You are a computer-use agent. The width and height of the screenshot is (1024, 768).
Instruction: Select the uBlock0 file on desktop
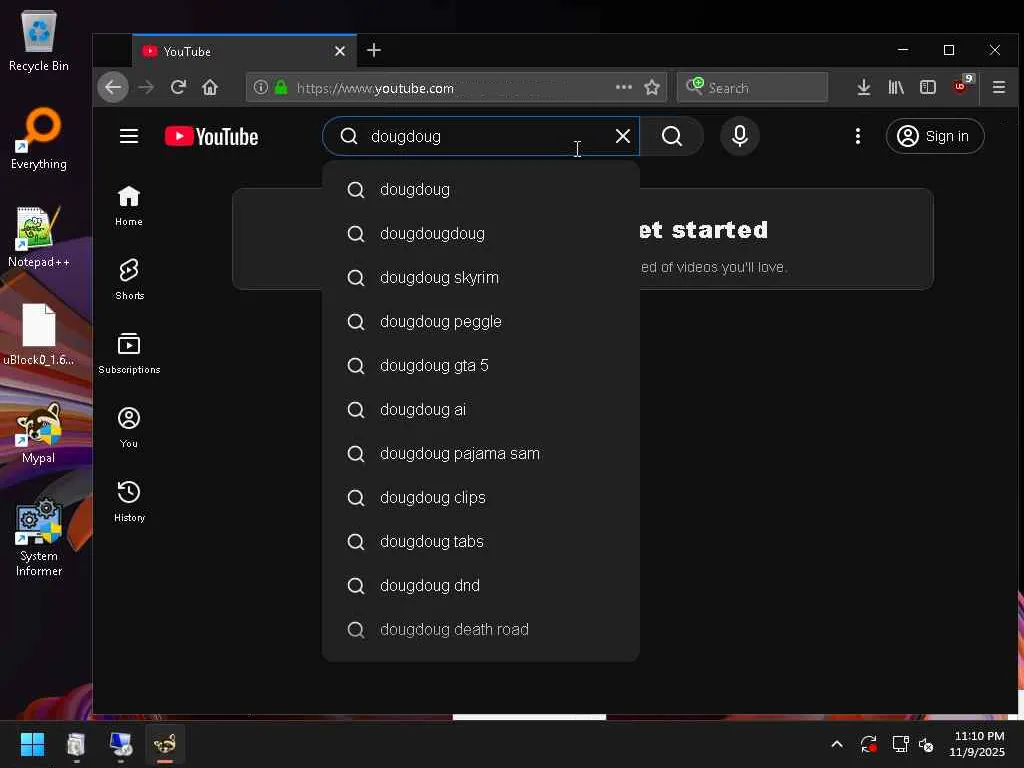[x=39, y=335]
